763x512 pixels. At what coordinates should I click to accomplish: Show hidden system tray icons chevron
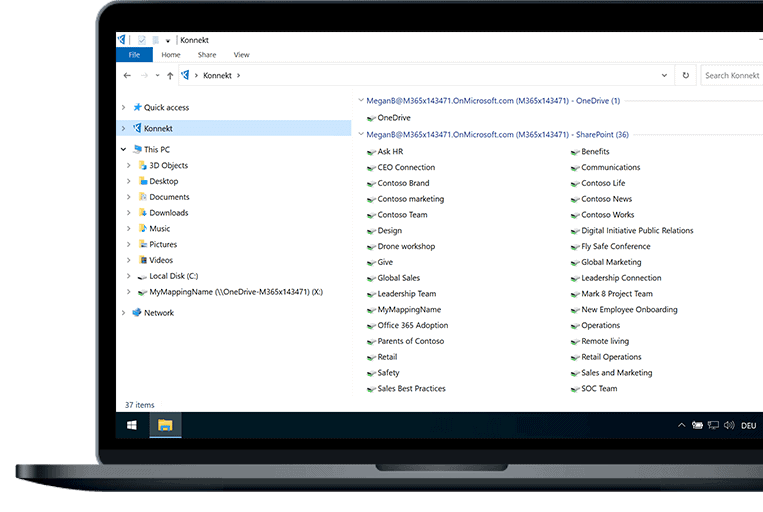pyautogui.click(x=682, y=425)
